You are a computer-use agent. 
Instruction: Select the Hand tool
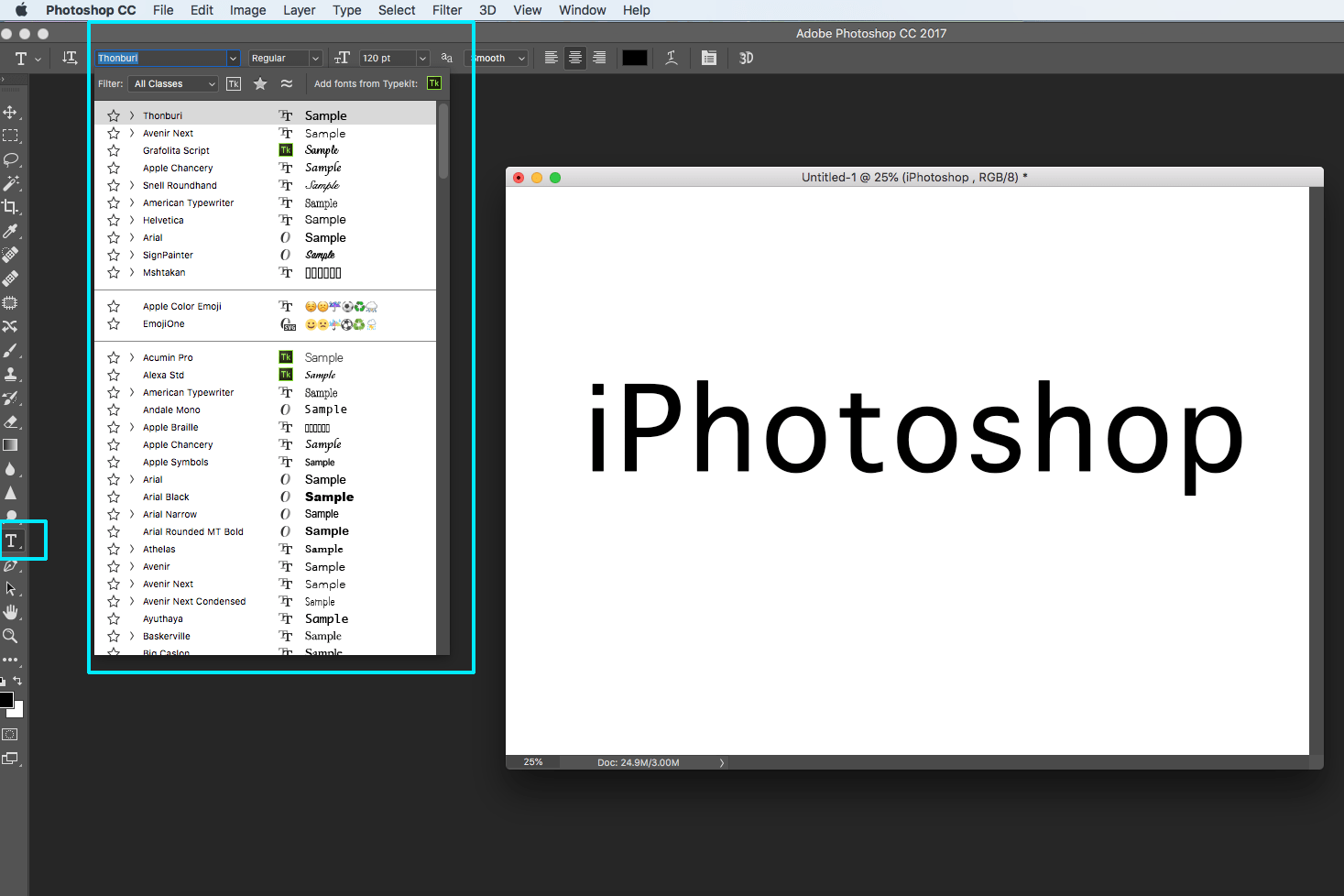tap(10, 612)
